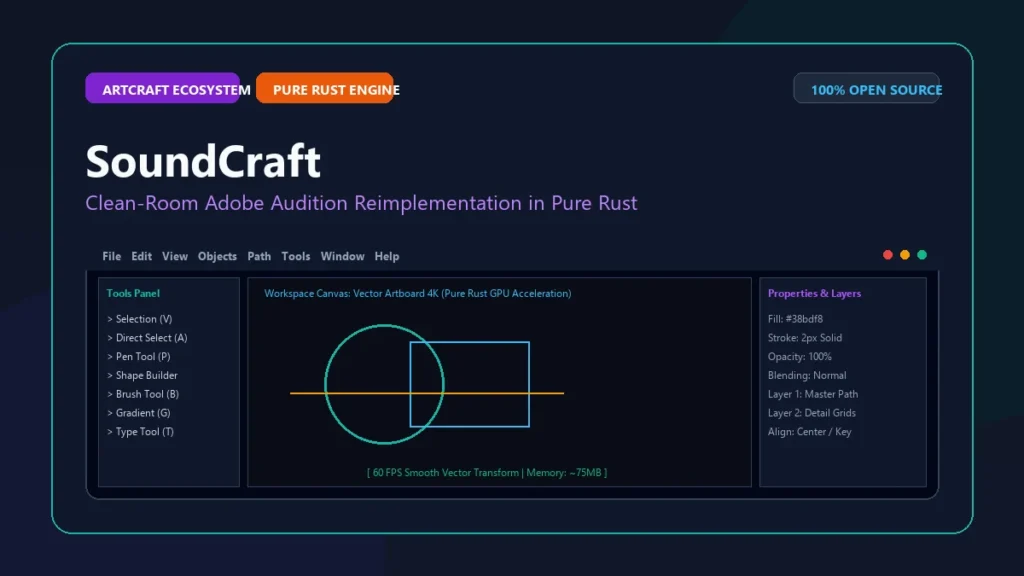Click the Workspace Canvas title text
The height and width of the screenshot is (576, 1024).
(418, 293)
